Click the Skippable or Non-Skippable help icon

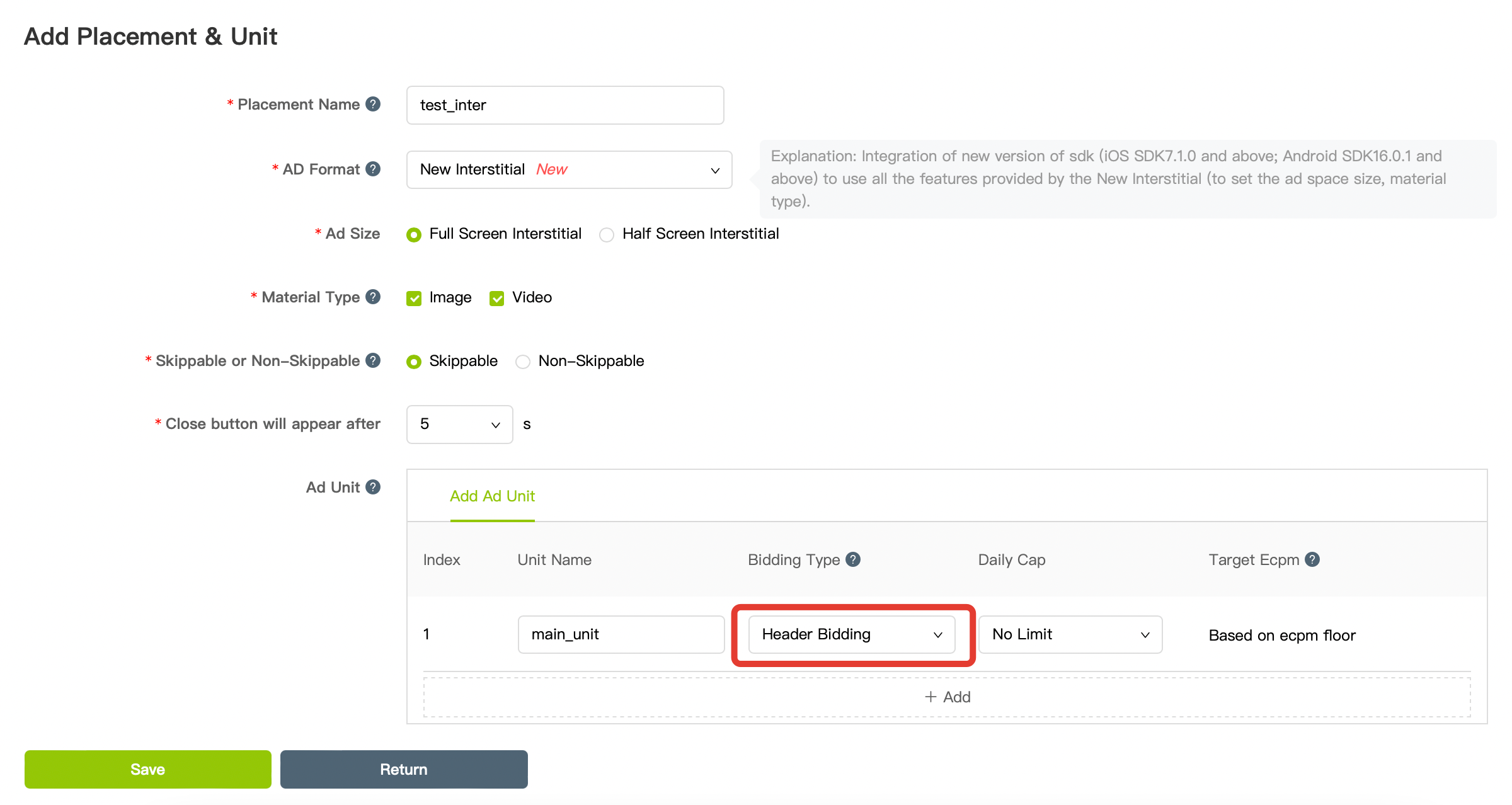[x=373, y=360]
